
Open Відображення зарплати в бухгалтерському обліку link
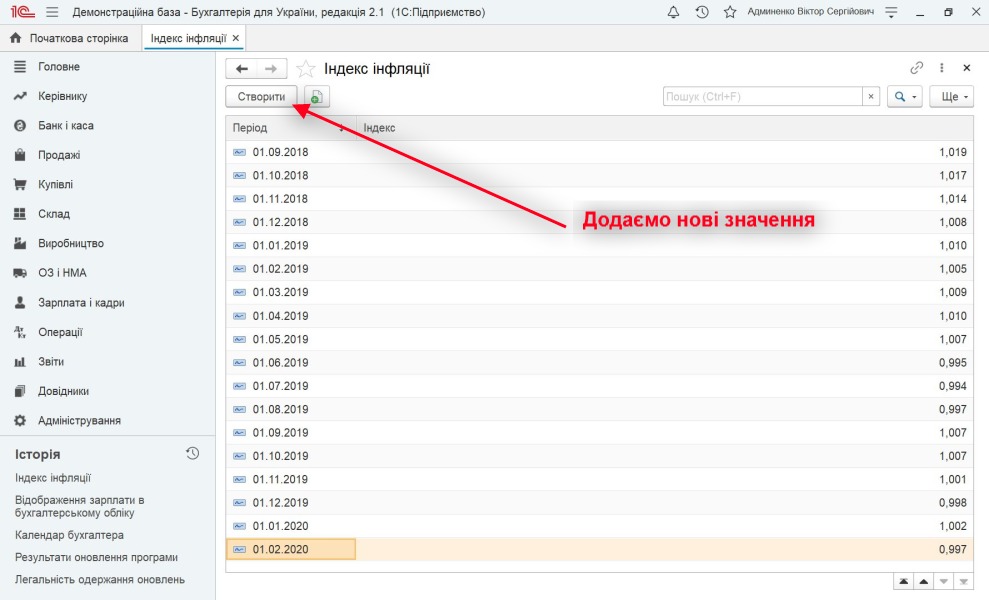[x=79, y=507]
